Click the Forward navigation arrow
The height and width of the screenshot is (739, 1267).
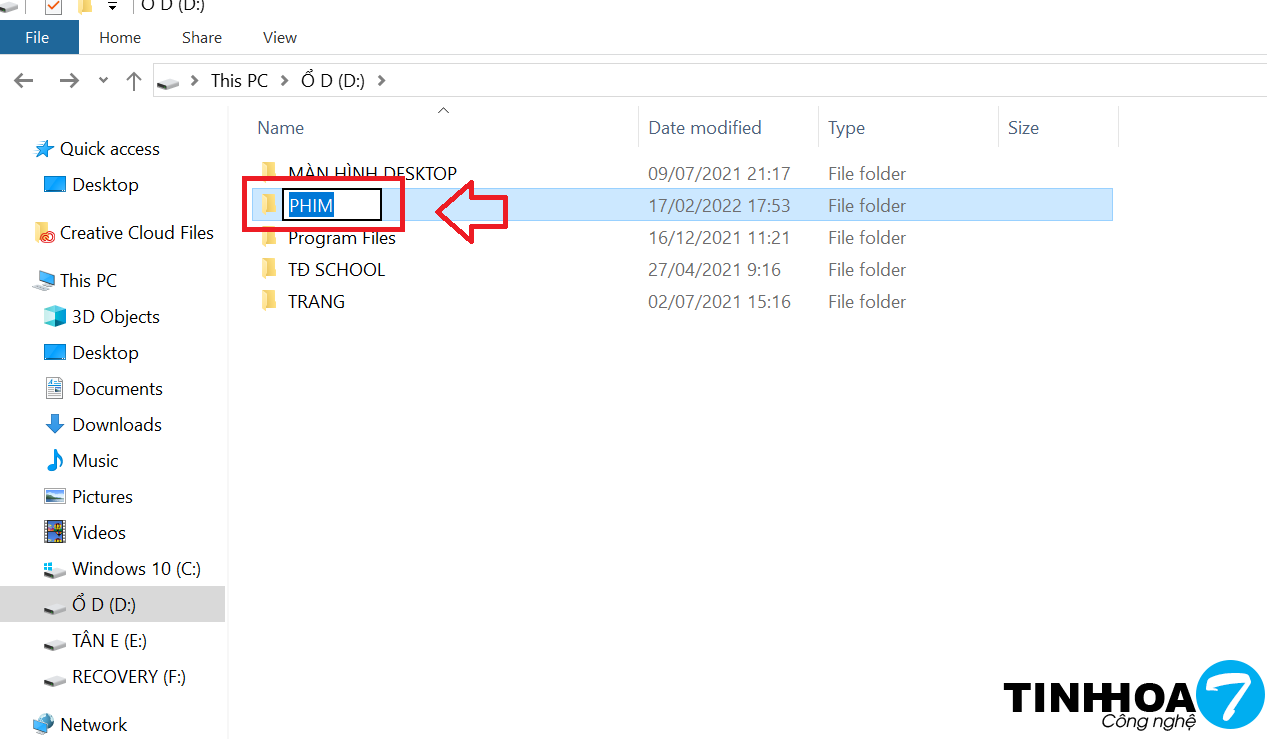click(68, 81)
